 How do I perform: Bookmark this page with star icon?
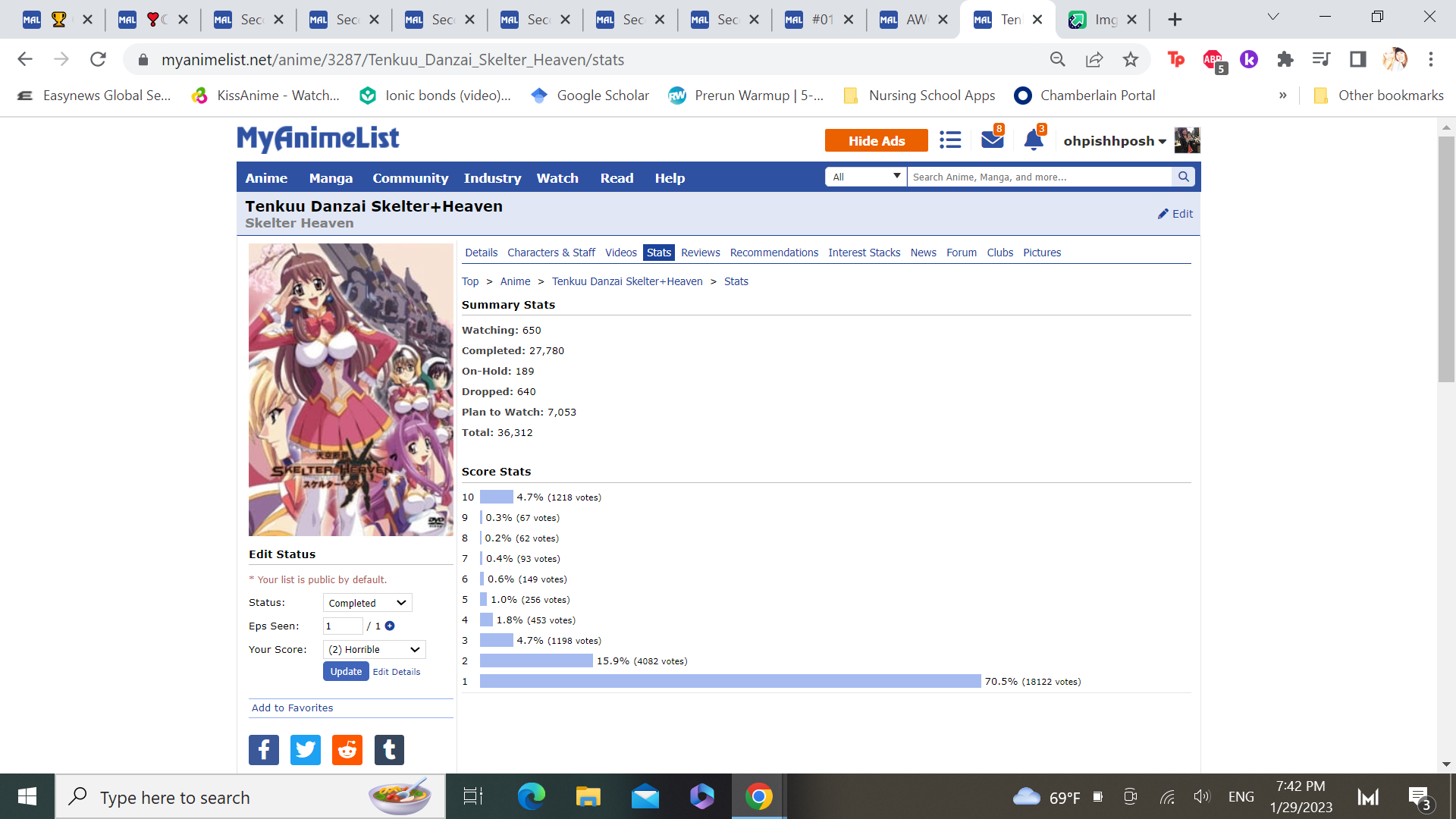pos(1131,59)
